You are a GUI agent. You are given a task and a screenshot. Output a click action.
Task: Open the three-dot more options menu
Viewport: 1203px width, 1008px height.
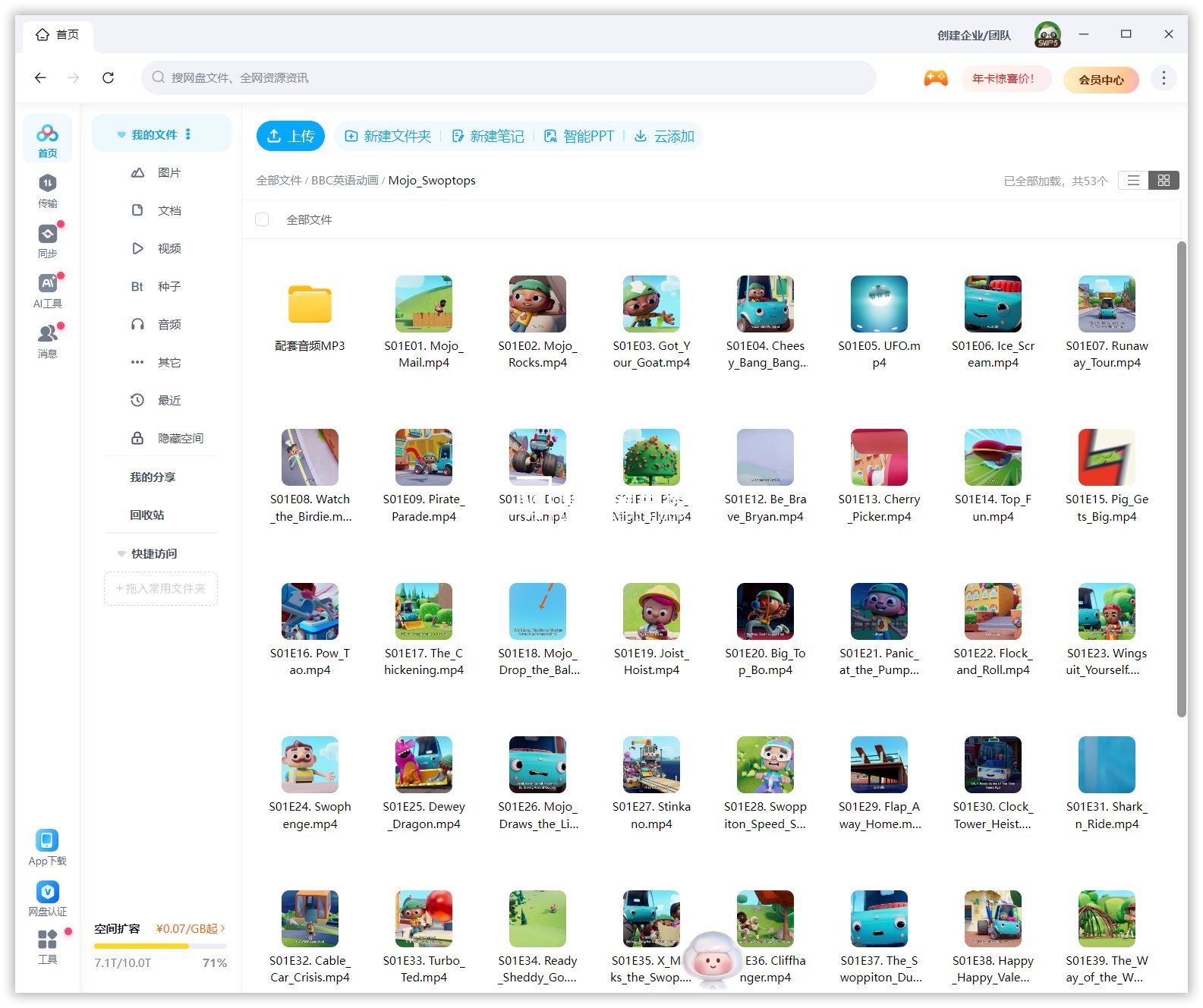click(x=1163, y=78)
